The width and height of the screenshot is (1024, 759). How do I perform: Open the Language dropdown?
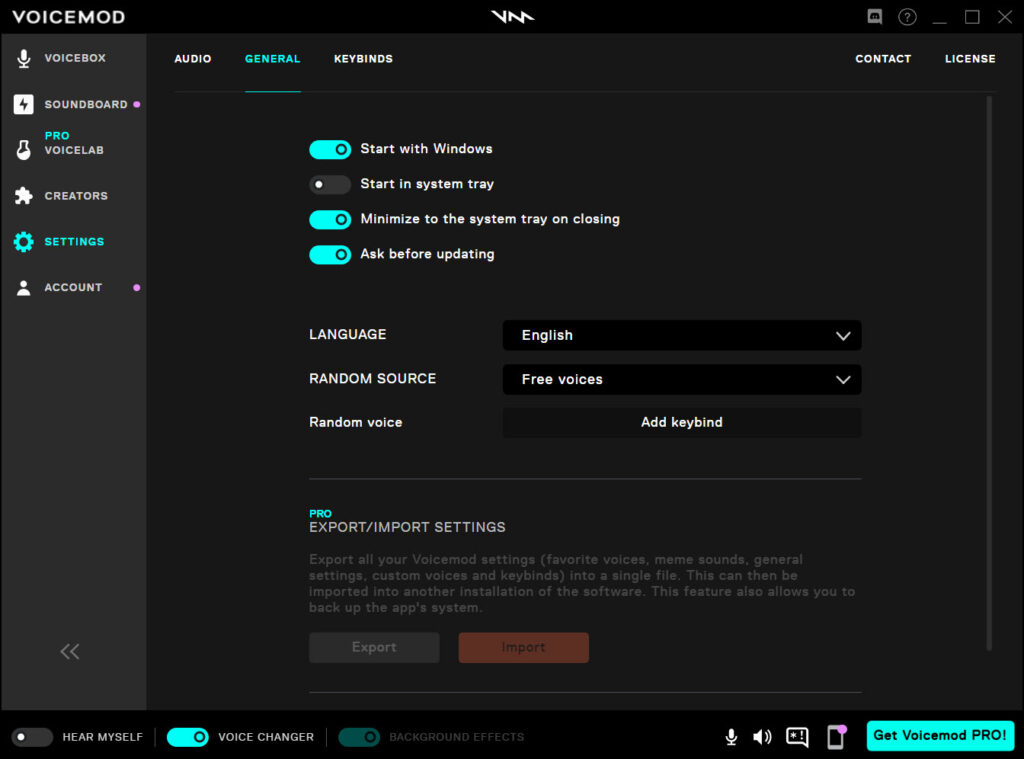(682, 335)
